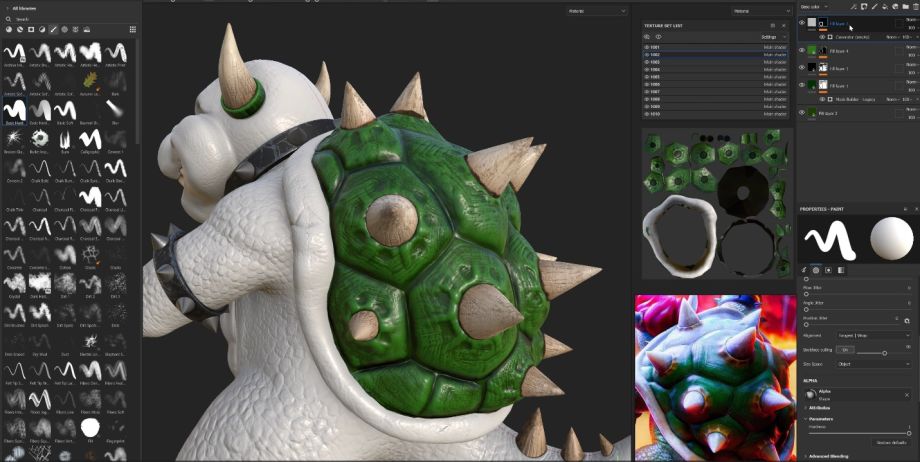Viewport: 920px width, 462px height.
Task: Remove the Alpha Shape resource
Action: [907, 395]
